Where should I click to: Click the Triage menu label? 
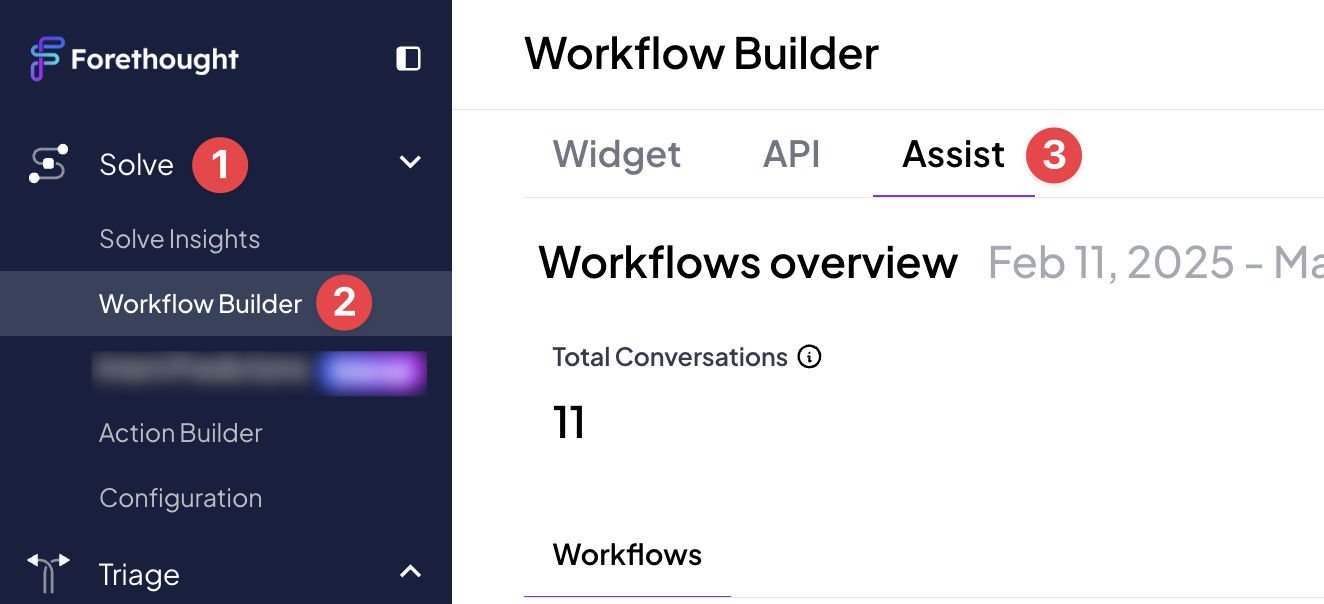click(140, 575)
